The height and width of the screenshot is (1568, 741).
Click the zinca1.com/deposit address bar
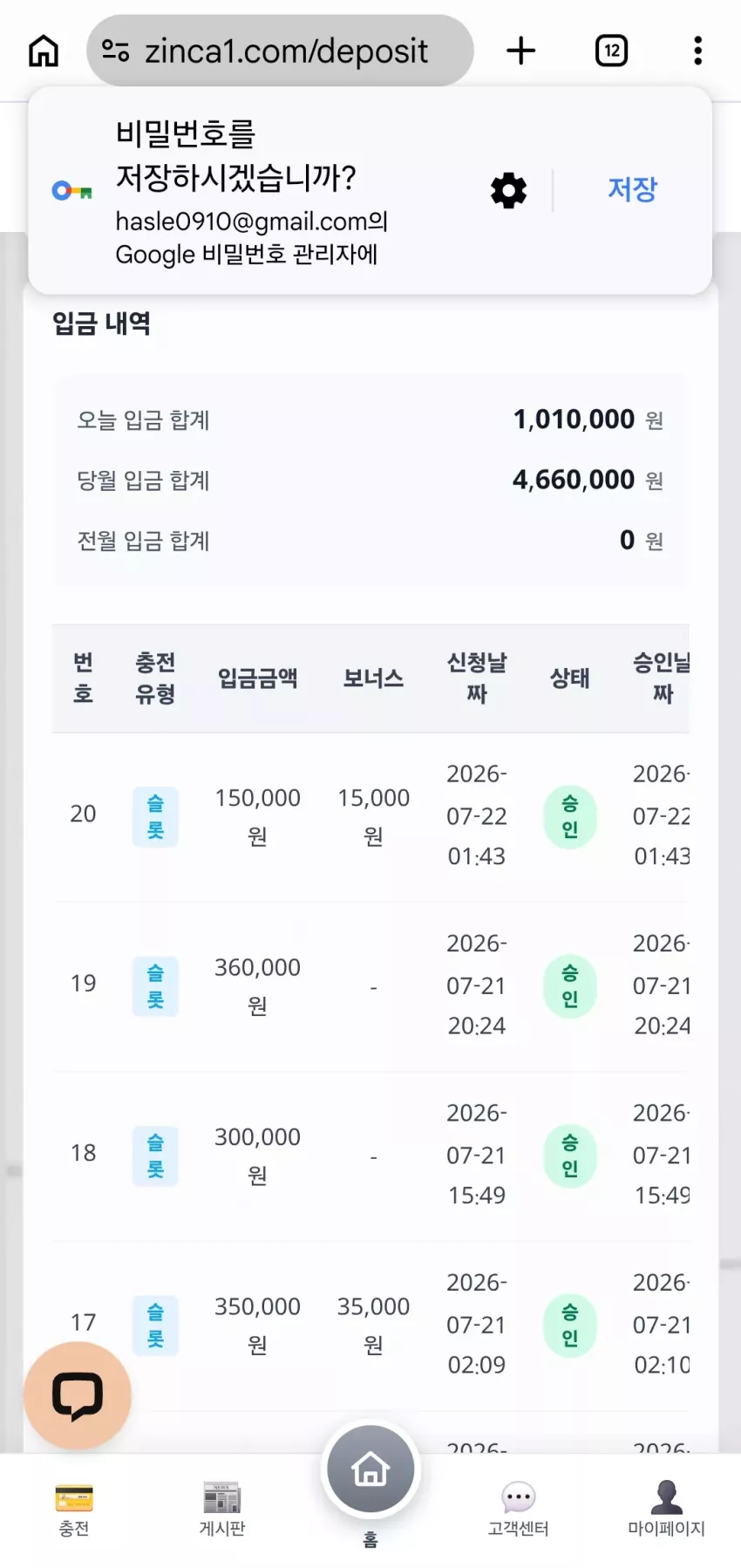tap(280, 51)
